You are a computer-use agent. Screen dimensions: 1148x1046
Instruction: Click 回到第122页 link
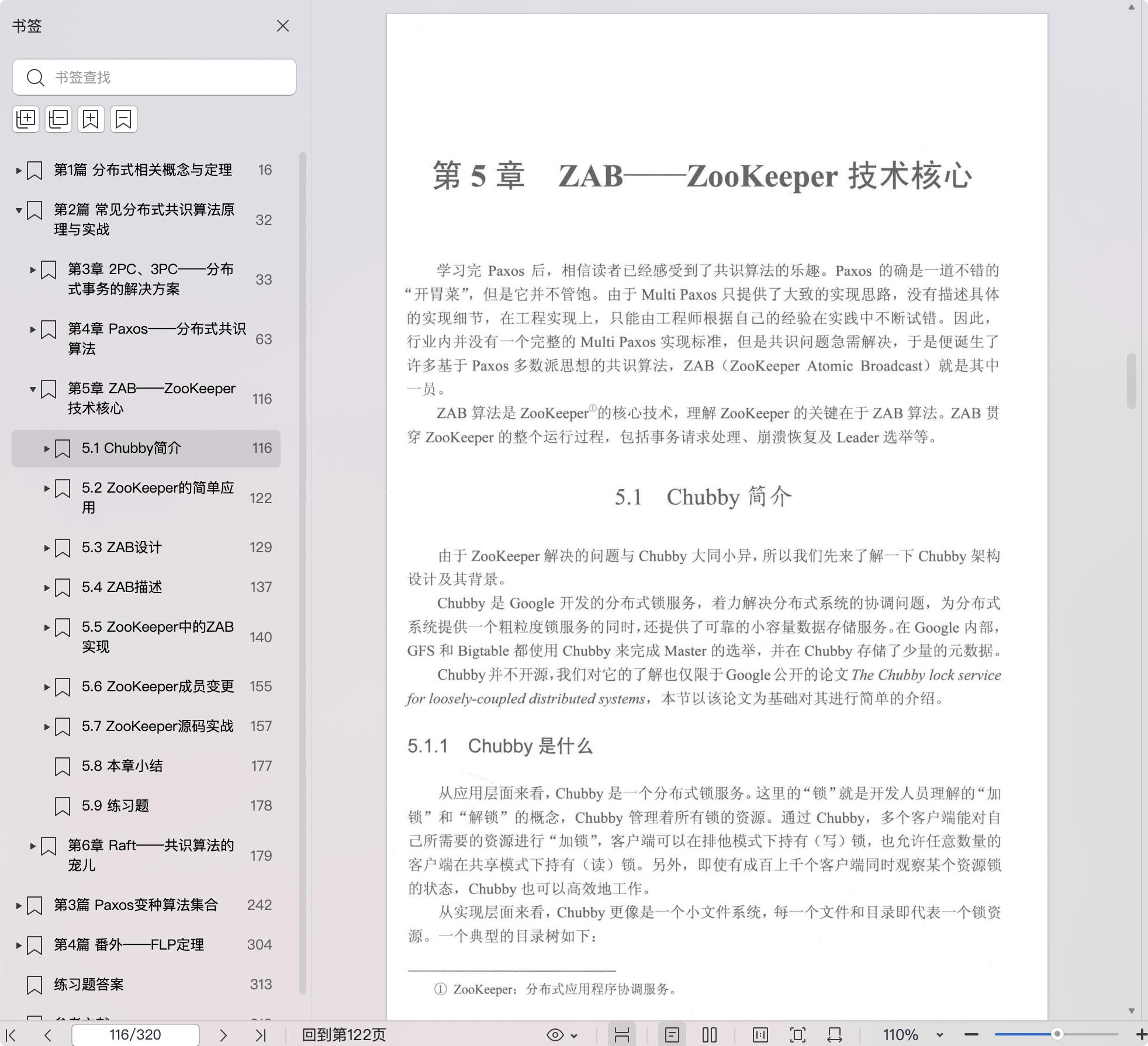(344, 1035)
